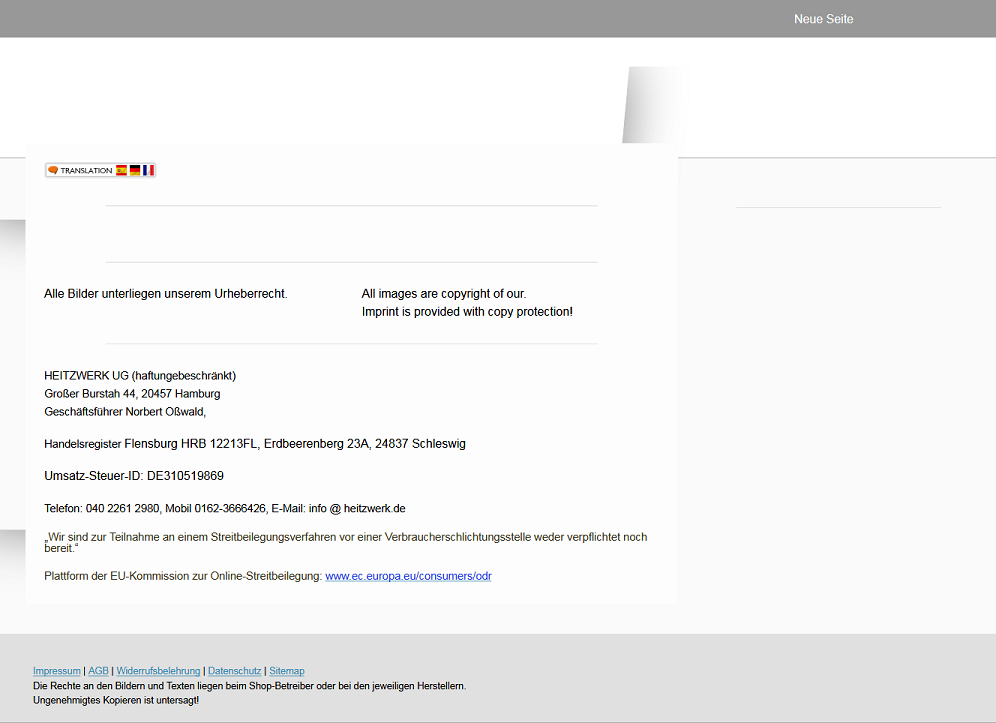The image size is (996, 723).
Task: Click the 'Ungenehmigtes Kopieren ist untersagt!' footer text
Action: pos(116,700)
